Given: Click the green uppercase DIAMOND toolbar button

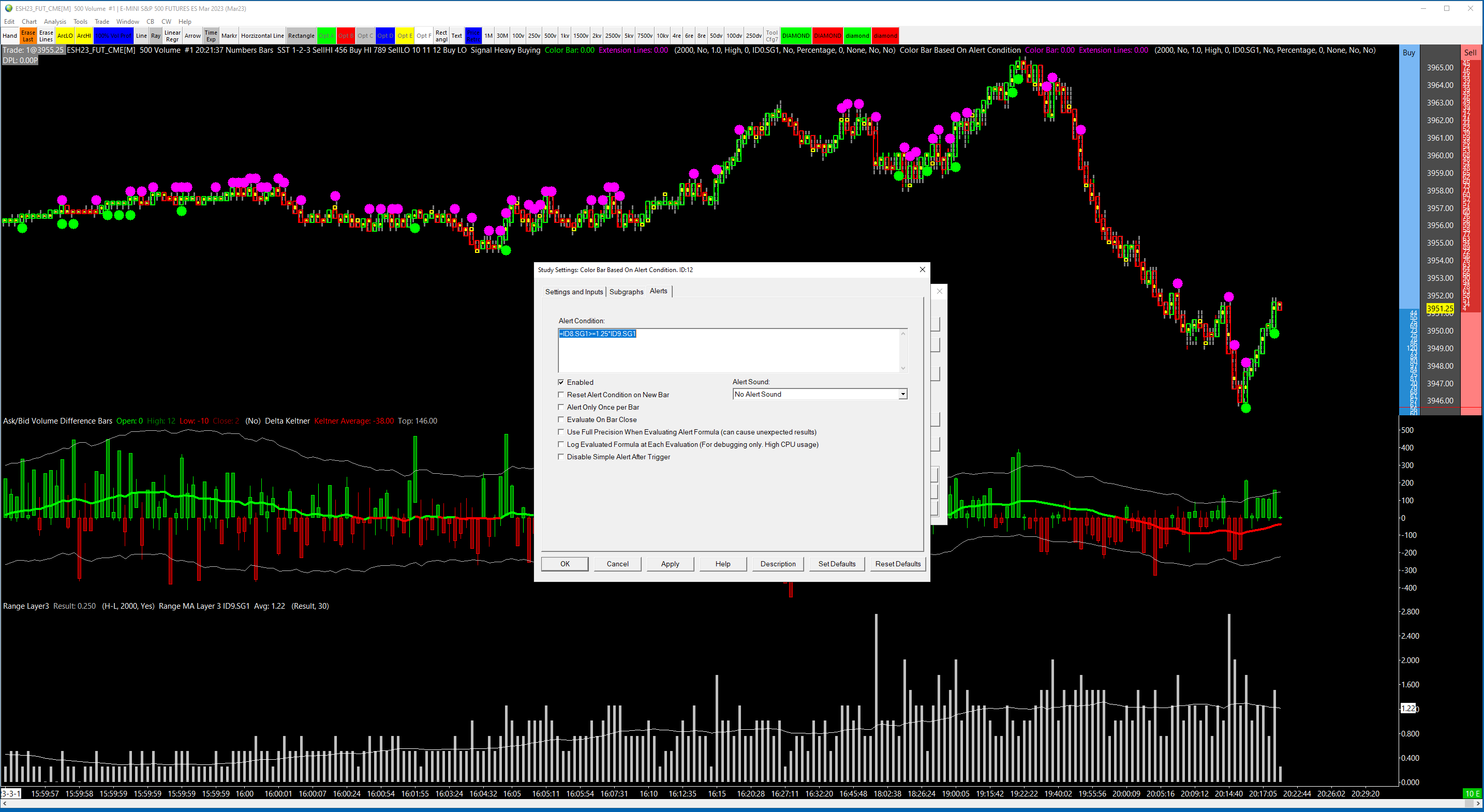Looking at the screenshot, I should pos(796,36).
